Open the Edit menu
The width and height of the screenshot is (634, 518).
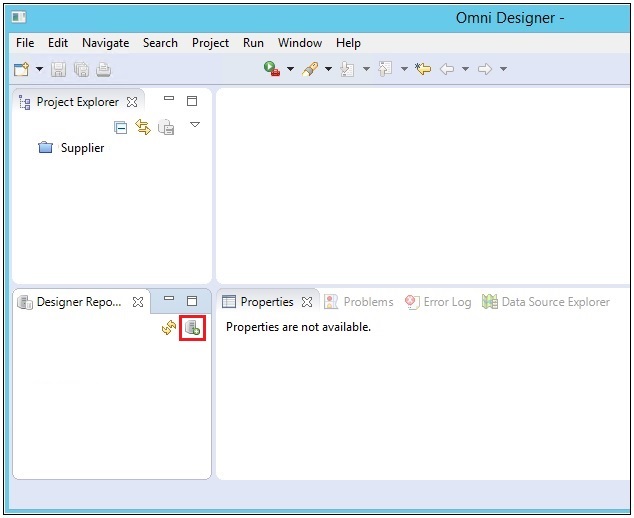58,42
